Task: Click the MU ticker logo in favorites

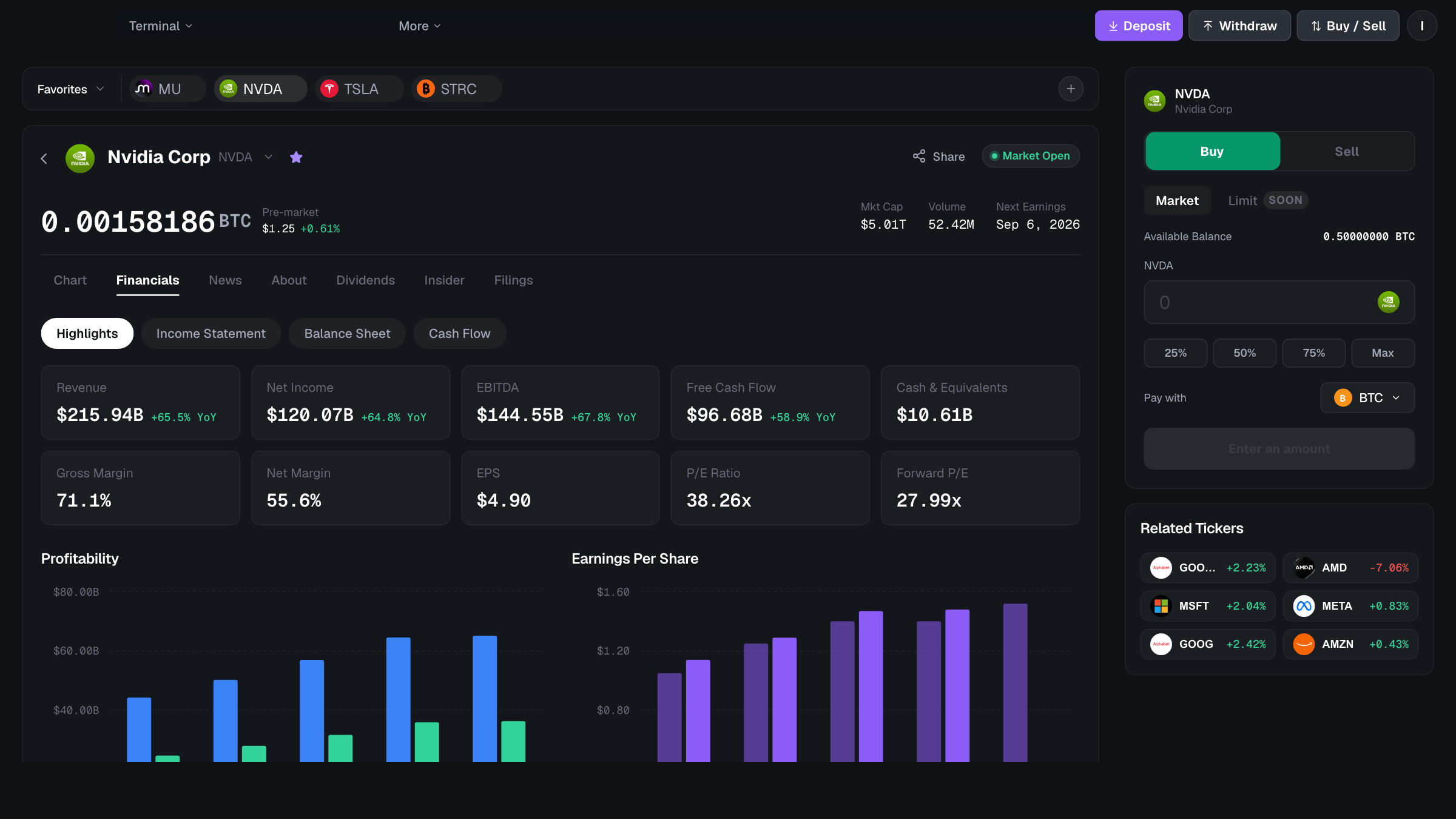Action: point(143,89)
